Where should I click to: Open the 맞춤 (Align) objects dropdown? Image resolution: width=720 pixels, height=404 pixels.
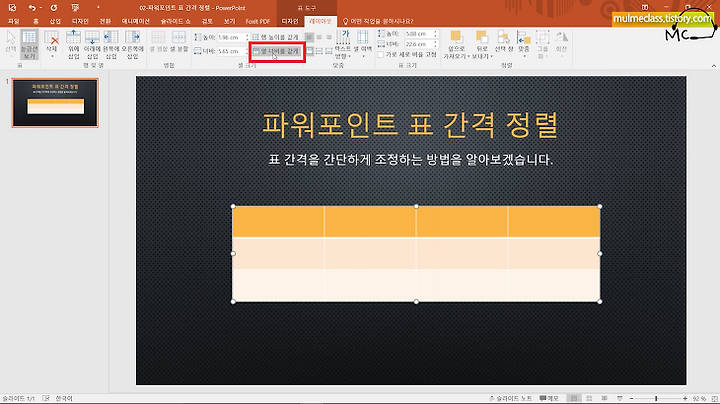[x=523, y=44]
